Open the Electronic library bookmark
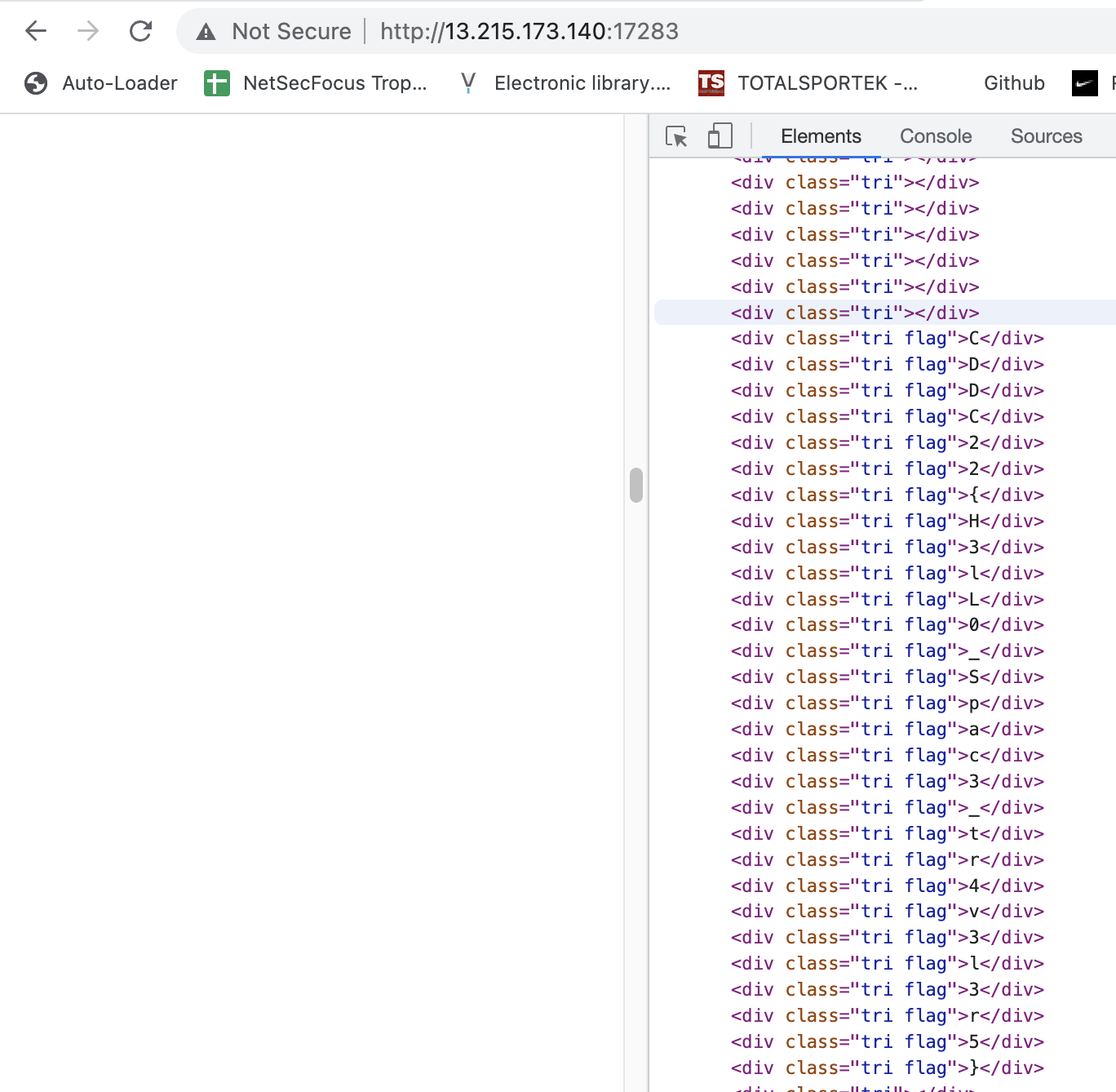 click(x=565, y=83)
